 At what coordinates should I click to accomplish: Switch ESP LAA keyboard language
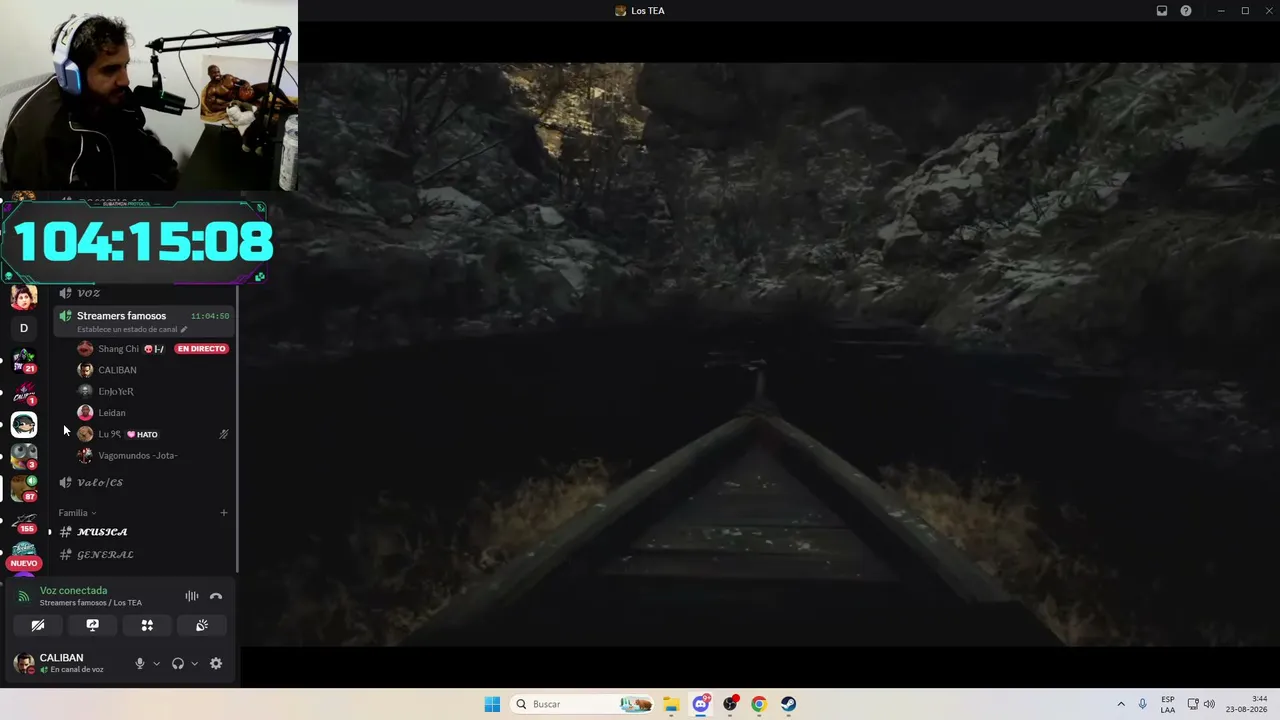[1168, 704]
